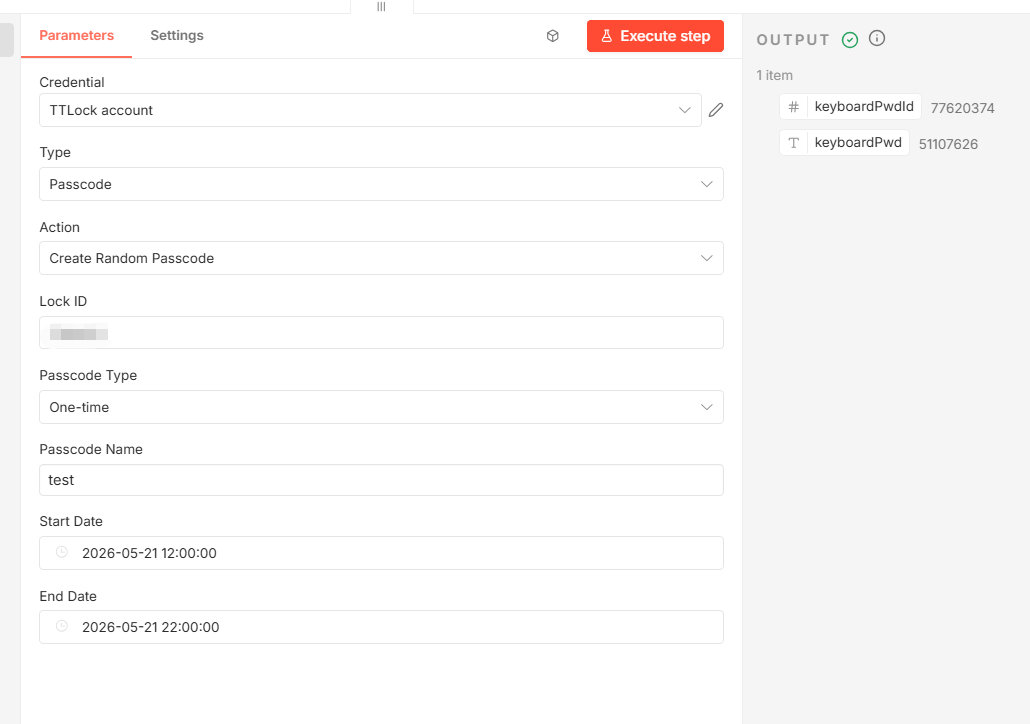
Task: Click output value 77620374
Action: click(962, 108)
